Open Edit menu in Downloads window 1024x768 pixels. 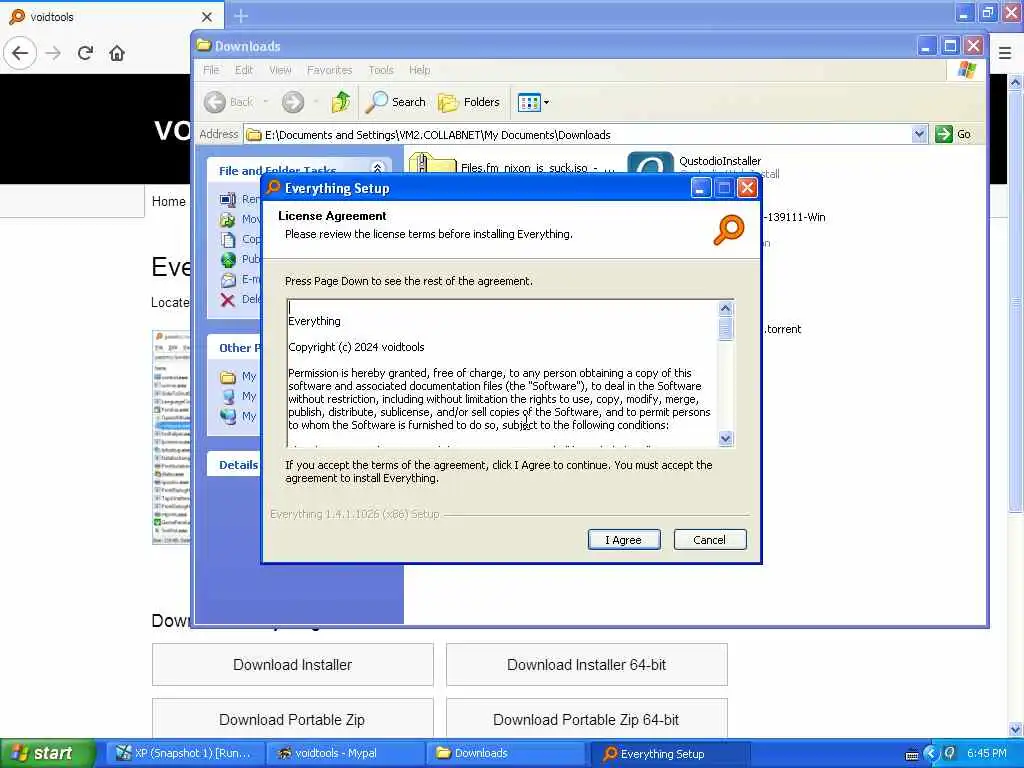click(244, 70)
